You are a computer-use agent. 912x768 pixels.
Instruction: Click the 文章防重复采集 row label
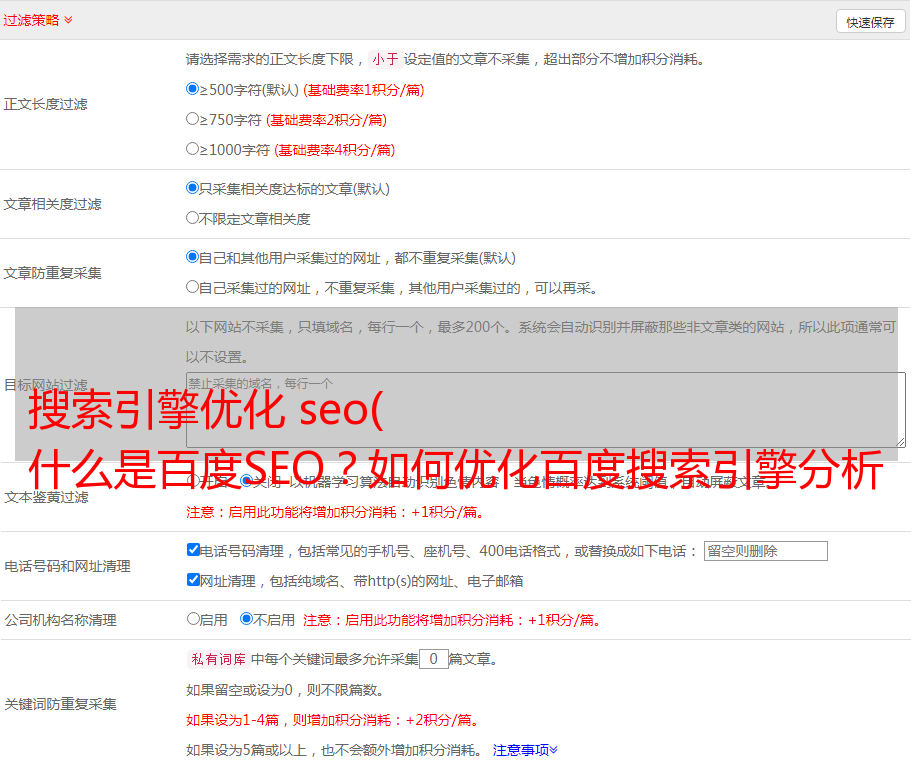pyautogui.click(x=52, y=273)
